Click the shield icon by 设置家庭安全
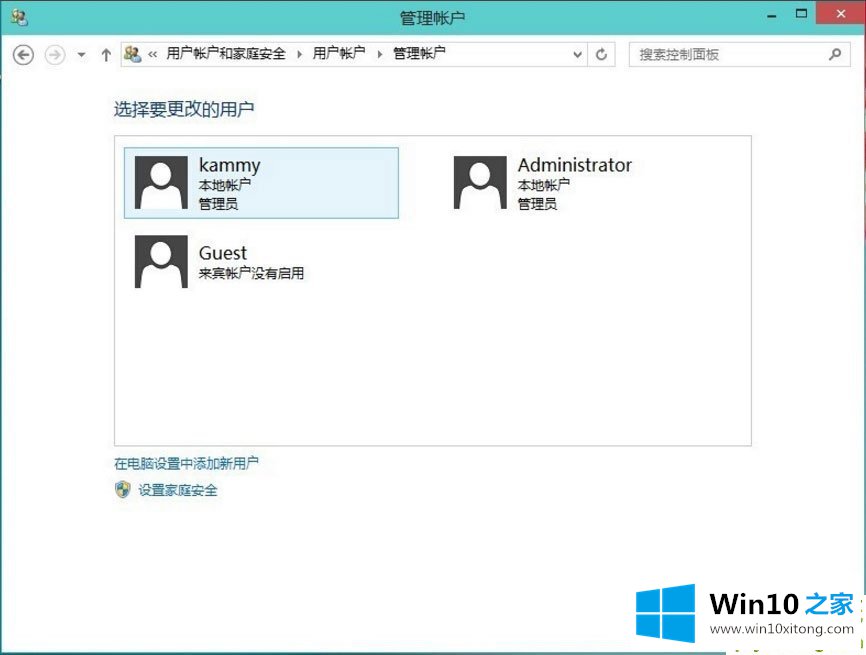The width and height of the screenshot is (866, 655). 123,490
